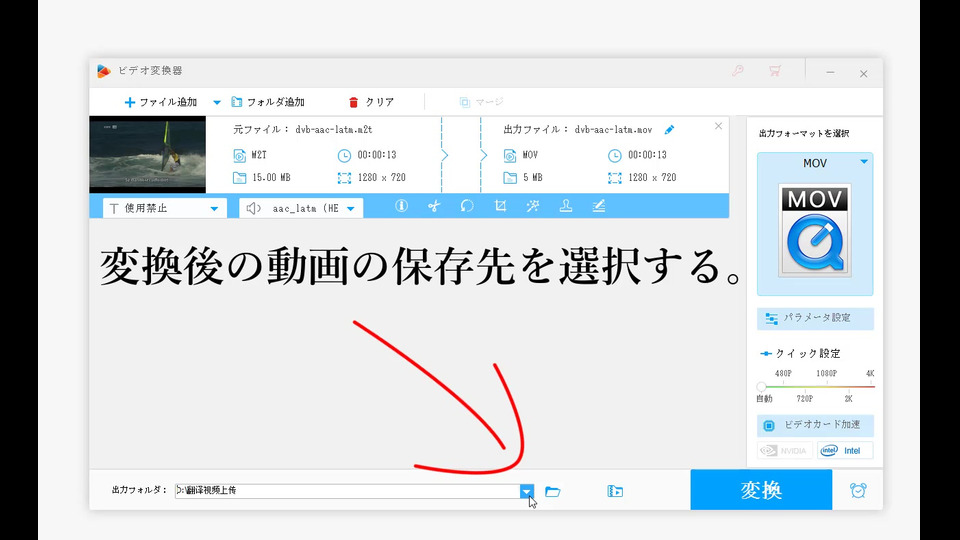Screen dimensions: 960x540
Task: Click the output 5 MB file size
Action: click(x=533, y=178)
